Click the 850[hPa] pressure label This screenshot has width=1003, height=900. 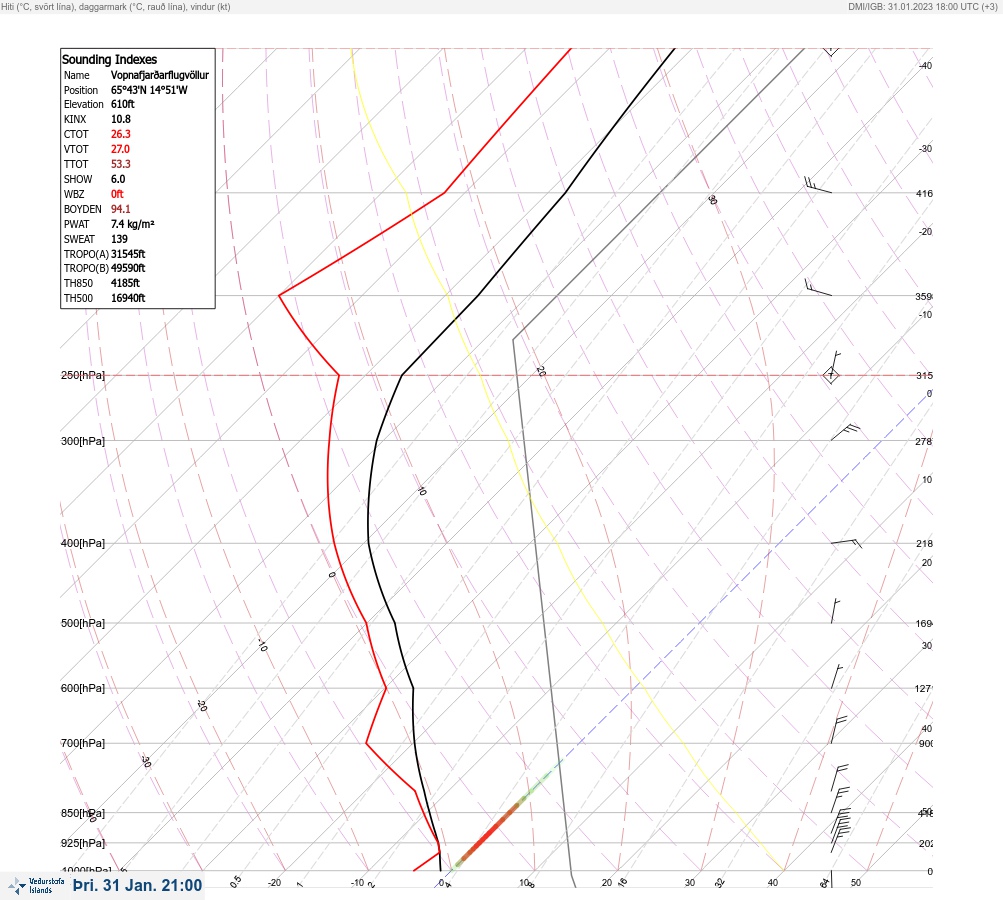[83, 813]
